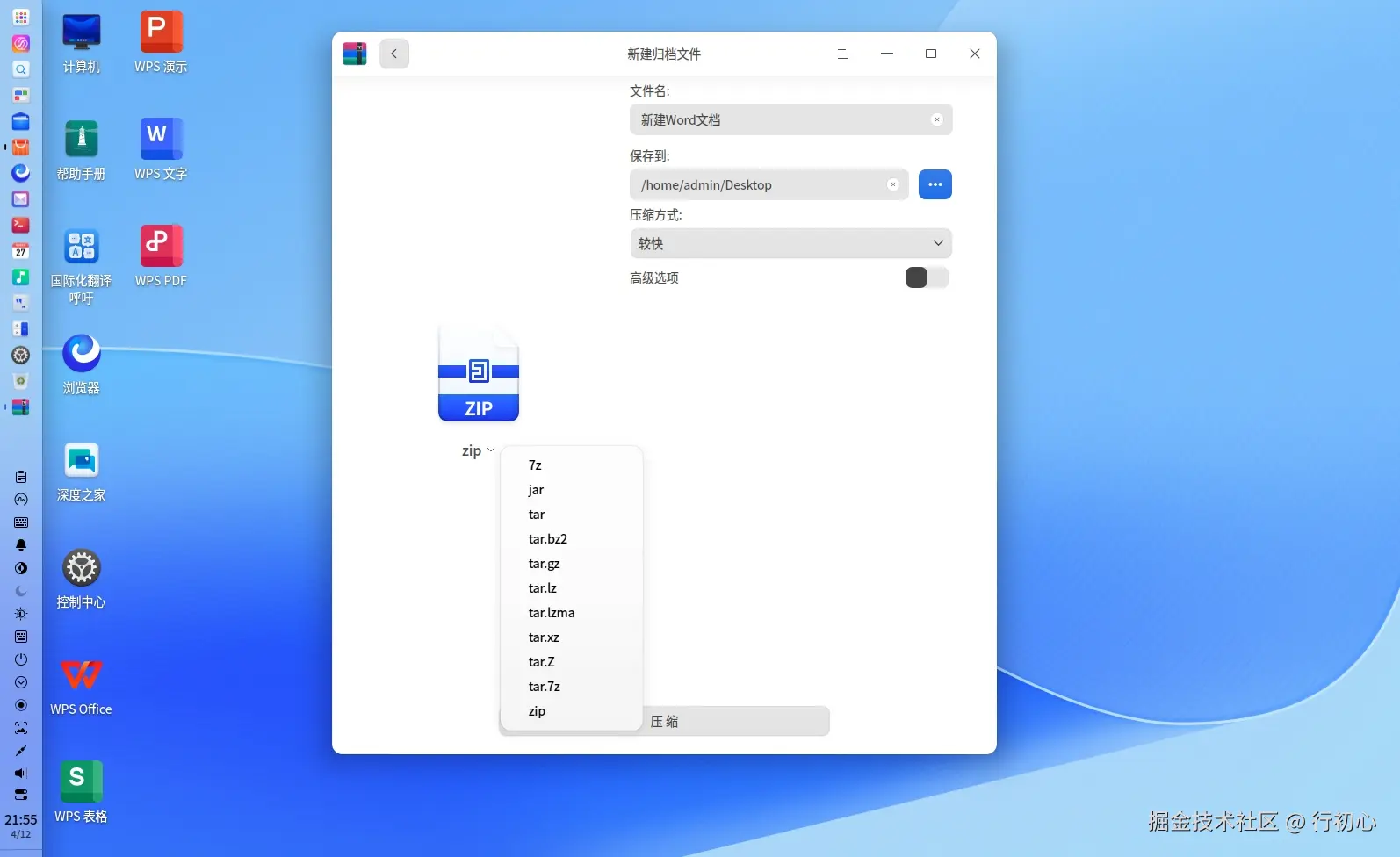
Task: Open the dock search magnifier
Action: tap(21, 69)
